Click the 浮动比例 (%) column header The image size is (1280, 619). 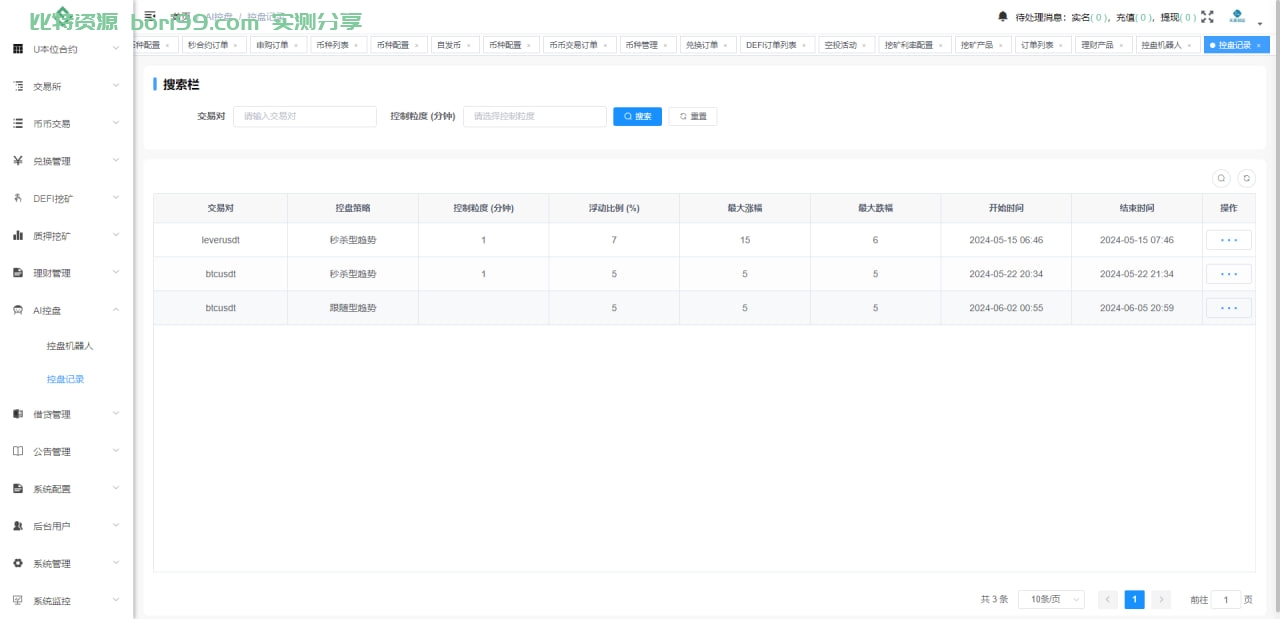coord(614,208)
